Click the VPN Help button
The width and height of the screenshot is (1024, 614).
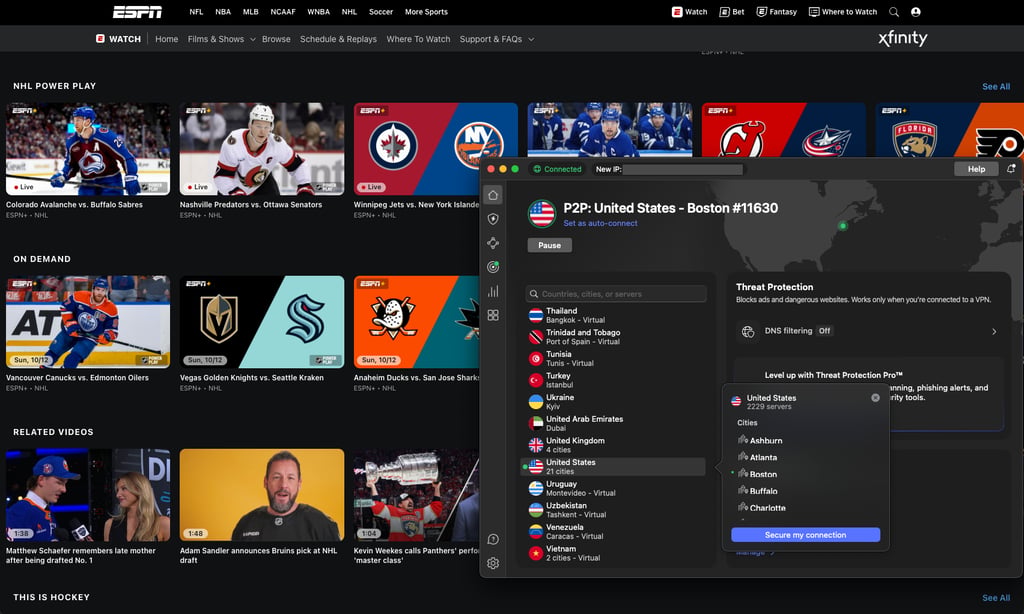[x=976, y=169]
